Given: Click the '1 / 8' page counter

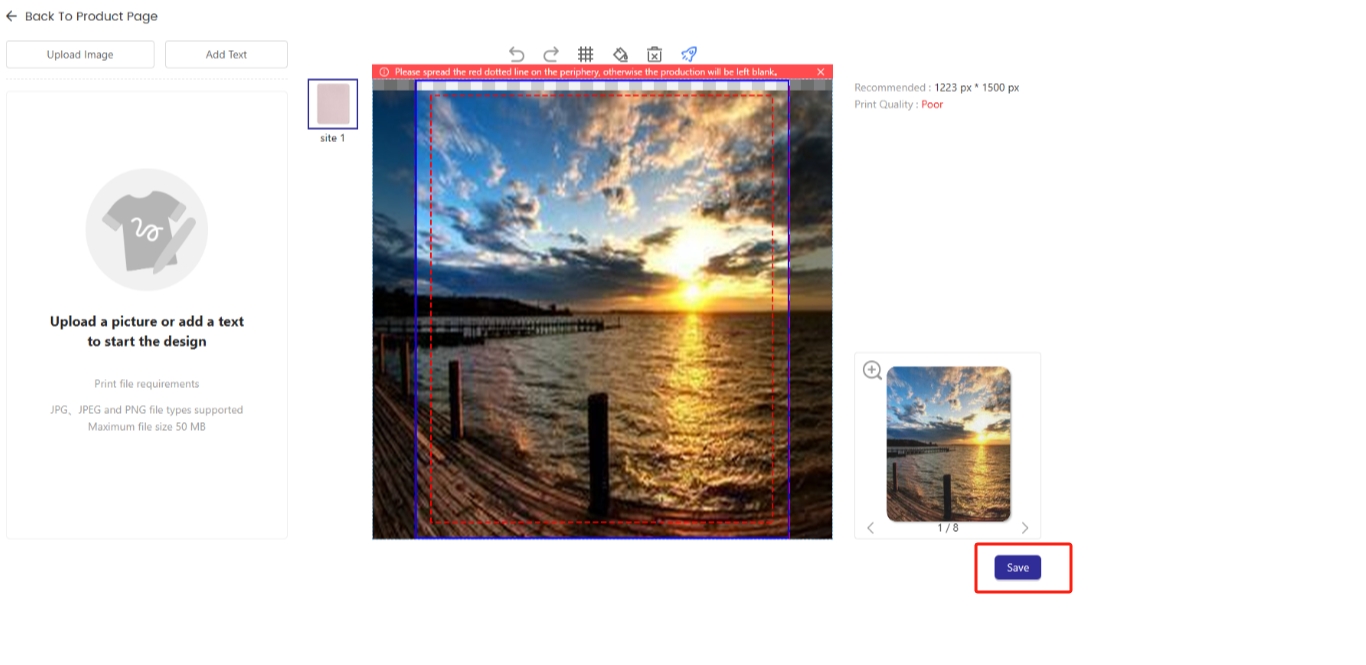Looking at the screenshot, I should coord(947,528).
